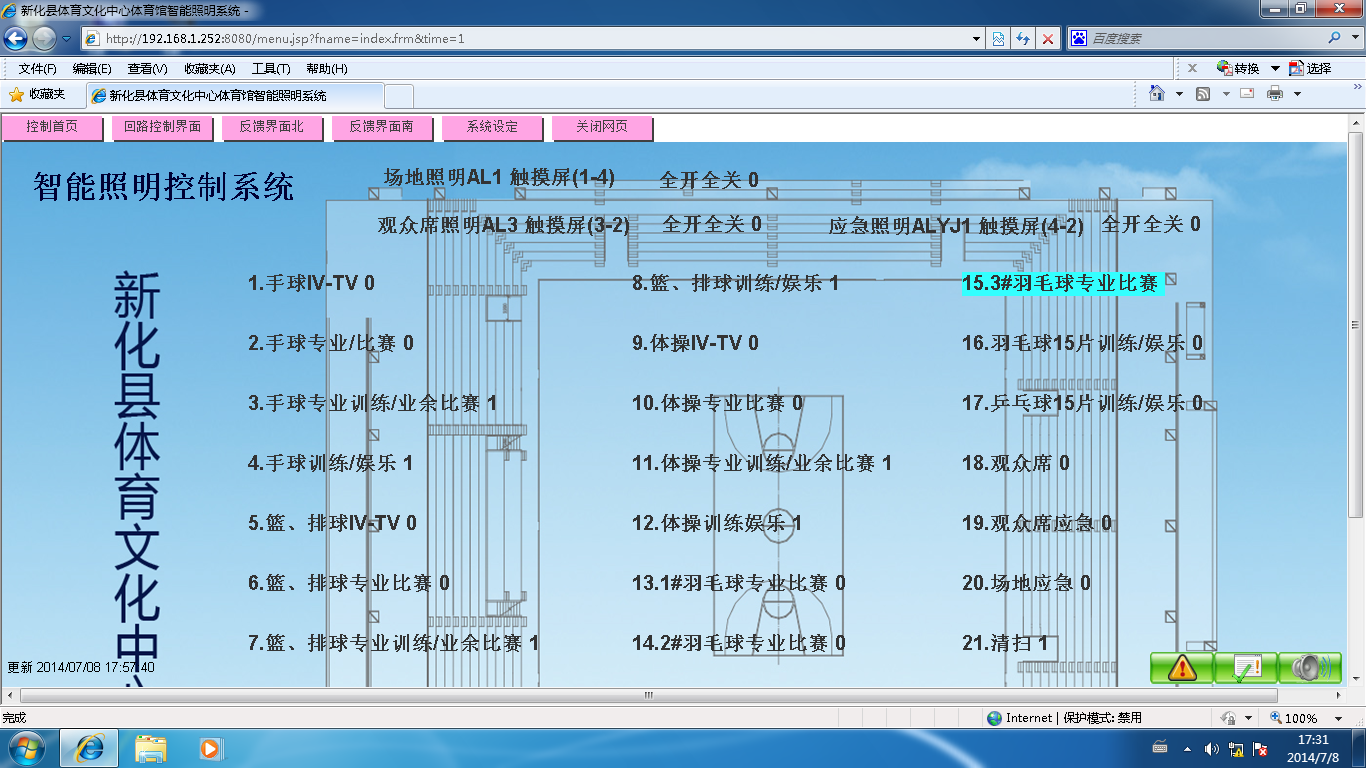This screenshot has height=768, width=1366.
Task: Click the red stop loading icon
Action: (1047, 39)
